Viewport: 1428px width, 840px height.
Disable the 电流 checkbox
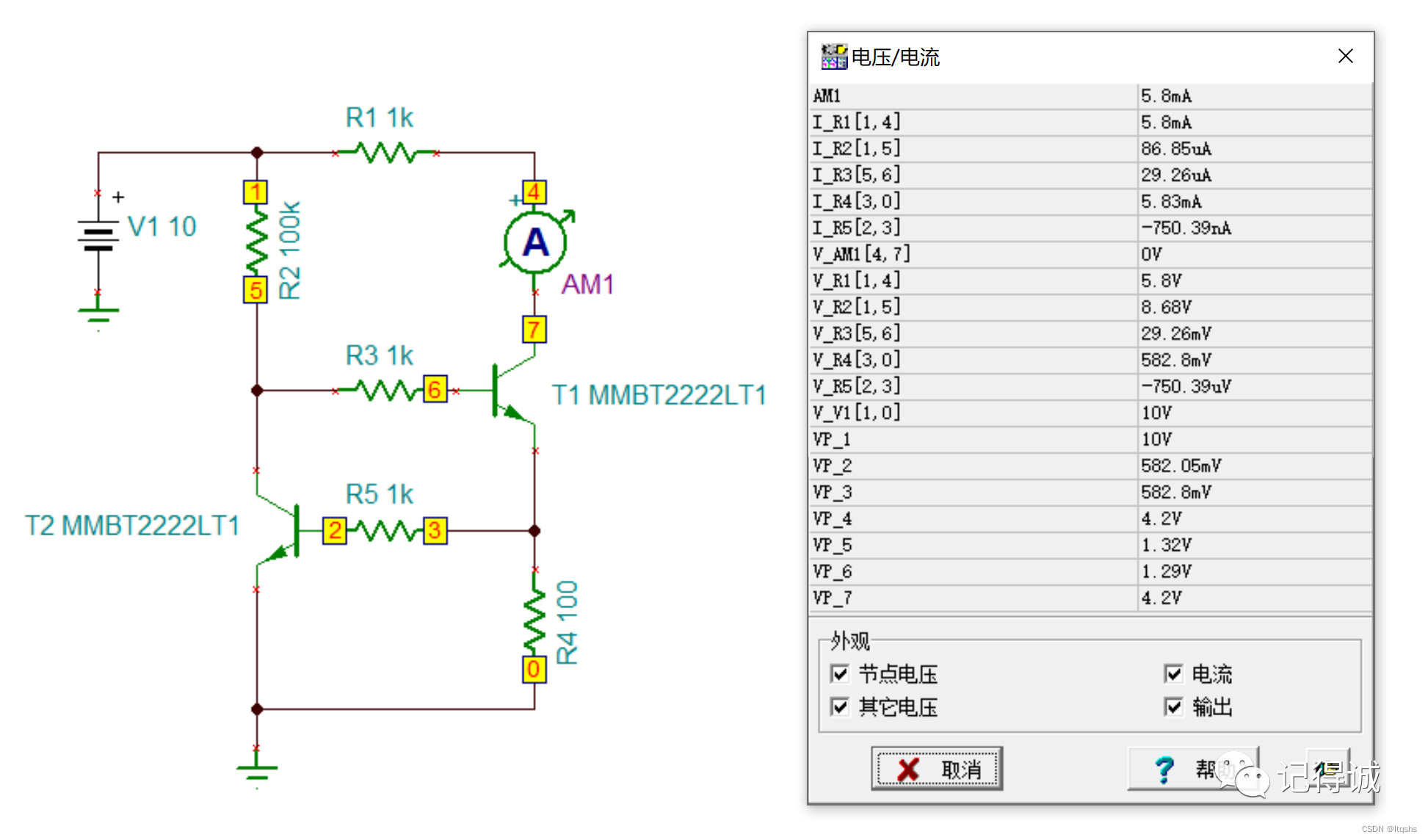1173,673
